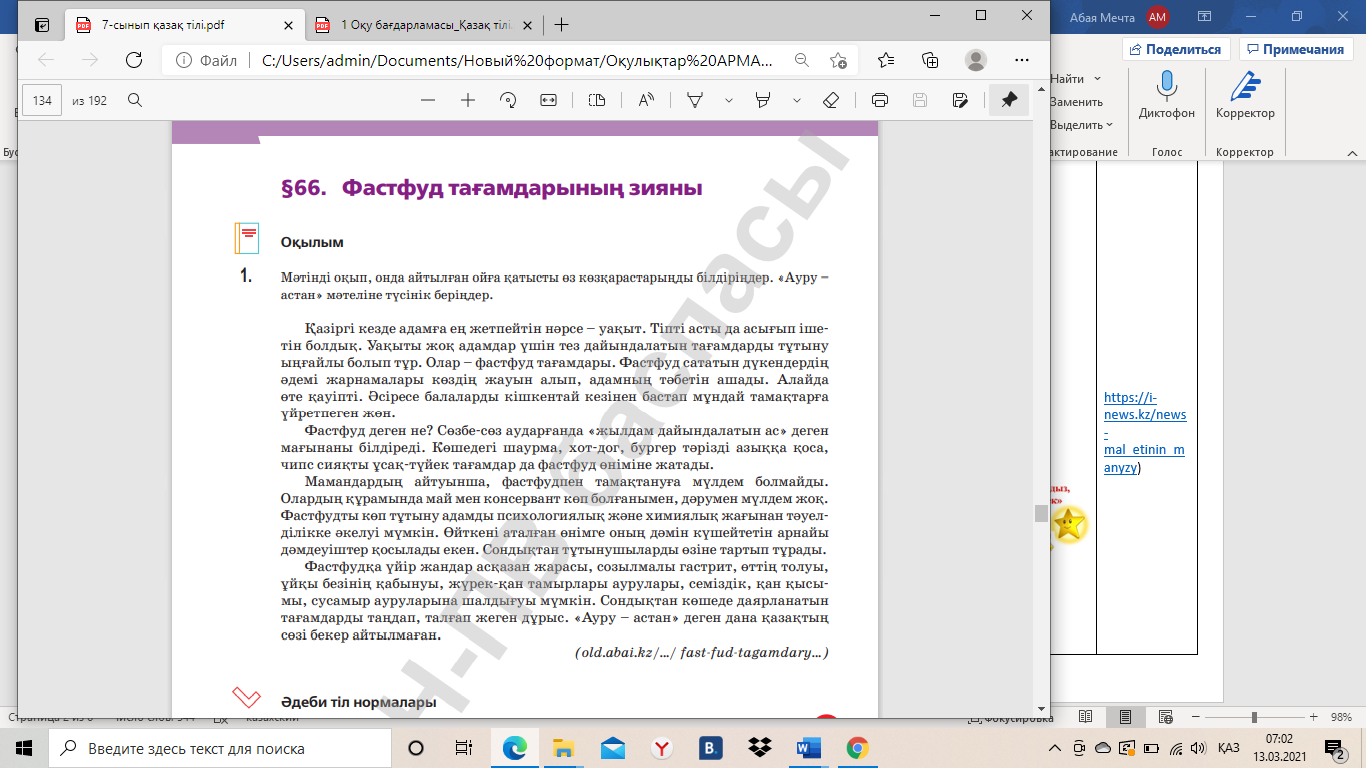Viewport: 1366px width, 768px height.
Task: Select the Erase tool in PDF toolbar
Action: [x=830, y=100]
